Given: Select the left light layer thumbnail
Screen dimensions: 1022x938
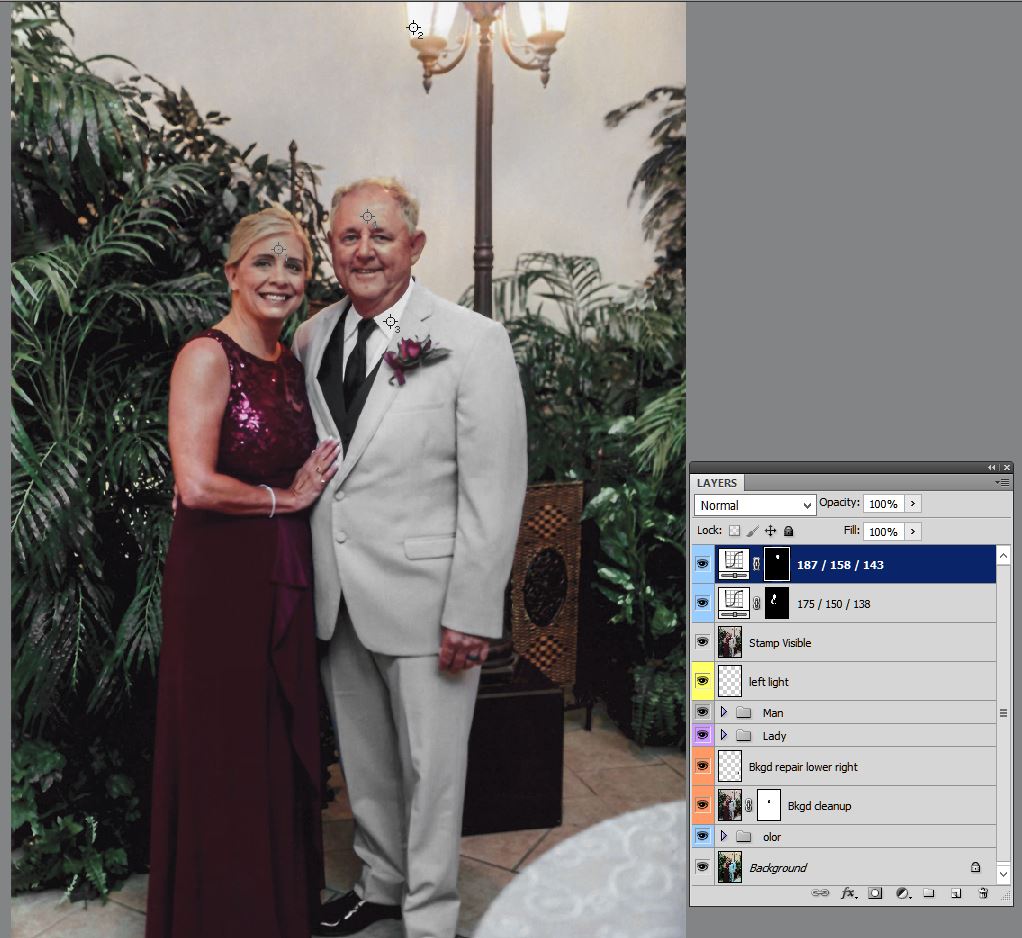Looking at the screenshot, I should (x=730, y=681).
